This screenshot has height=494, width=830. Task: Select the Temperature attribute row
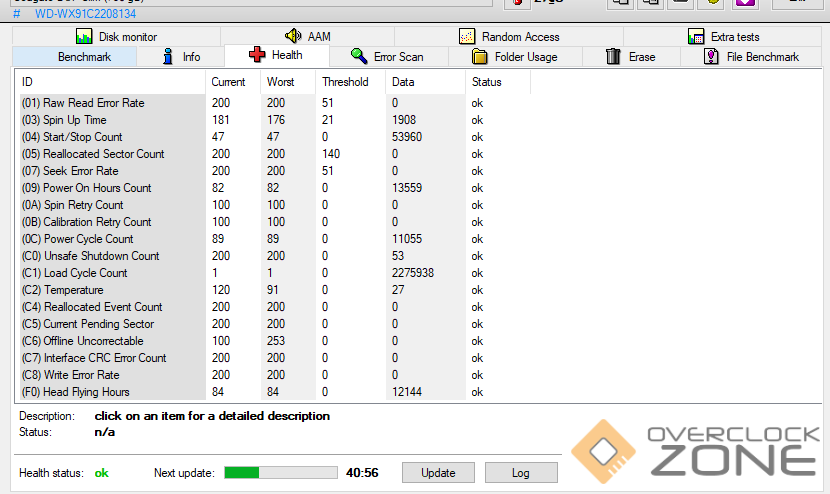pyautogui.click(x=72, y=290)
